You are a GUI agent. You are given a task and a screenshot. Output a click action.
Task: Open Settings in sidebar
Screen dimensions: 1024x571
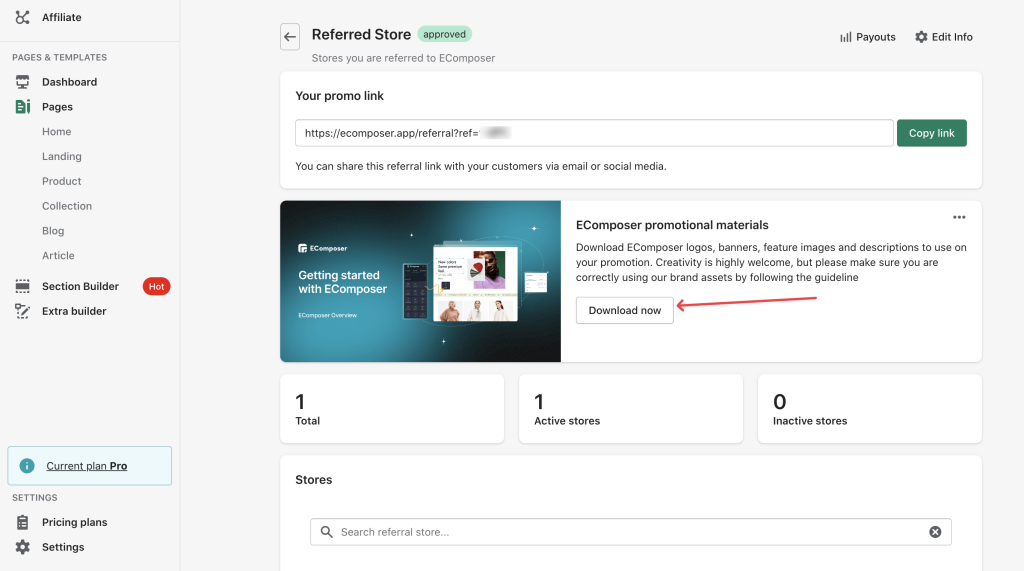[63, 547]
